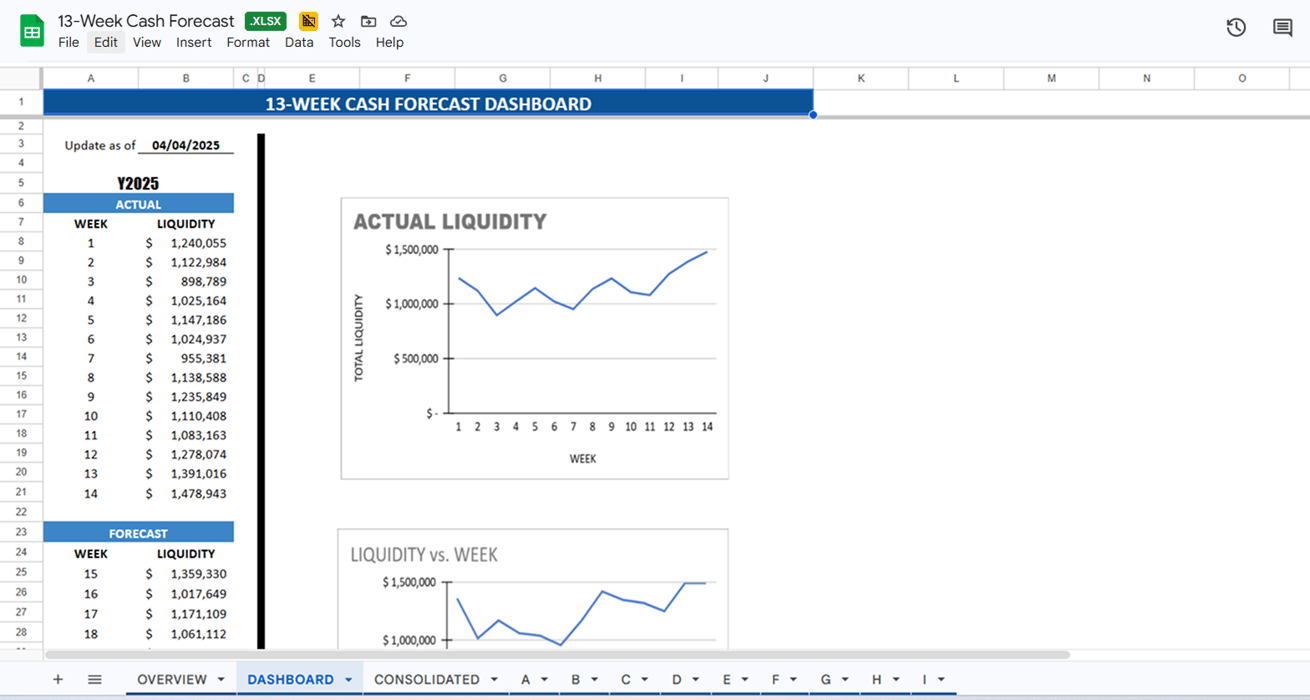Open the Google Sheets home icon
The image size is (1310, 700).
point(32,31)
